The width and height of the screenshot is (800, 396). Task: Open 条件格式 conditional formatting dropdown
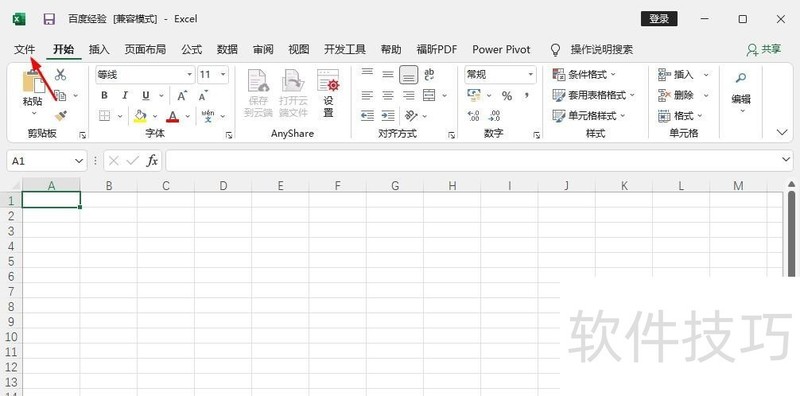point(585,75)
